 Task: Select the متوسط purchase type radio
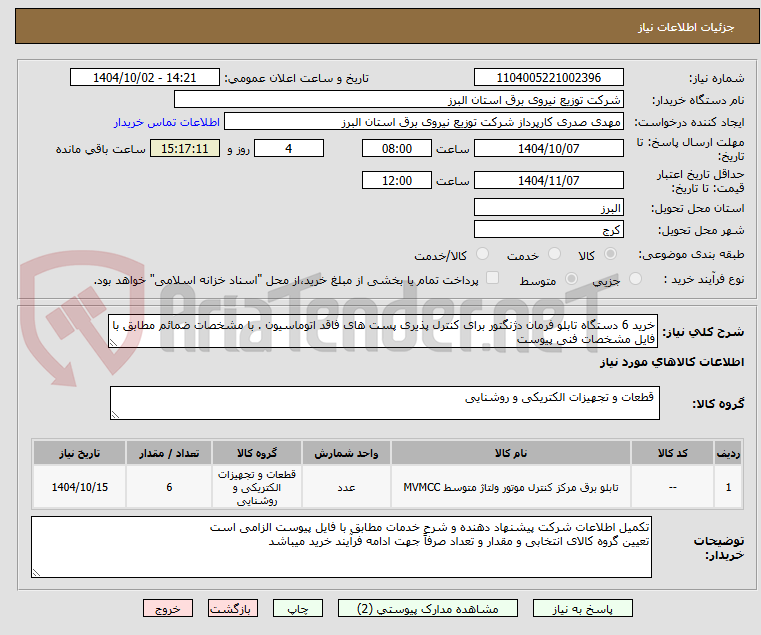(x=571, y=279)
